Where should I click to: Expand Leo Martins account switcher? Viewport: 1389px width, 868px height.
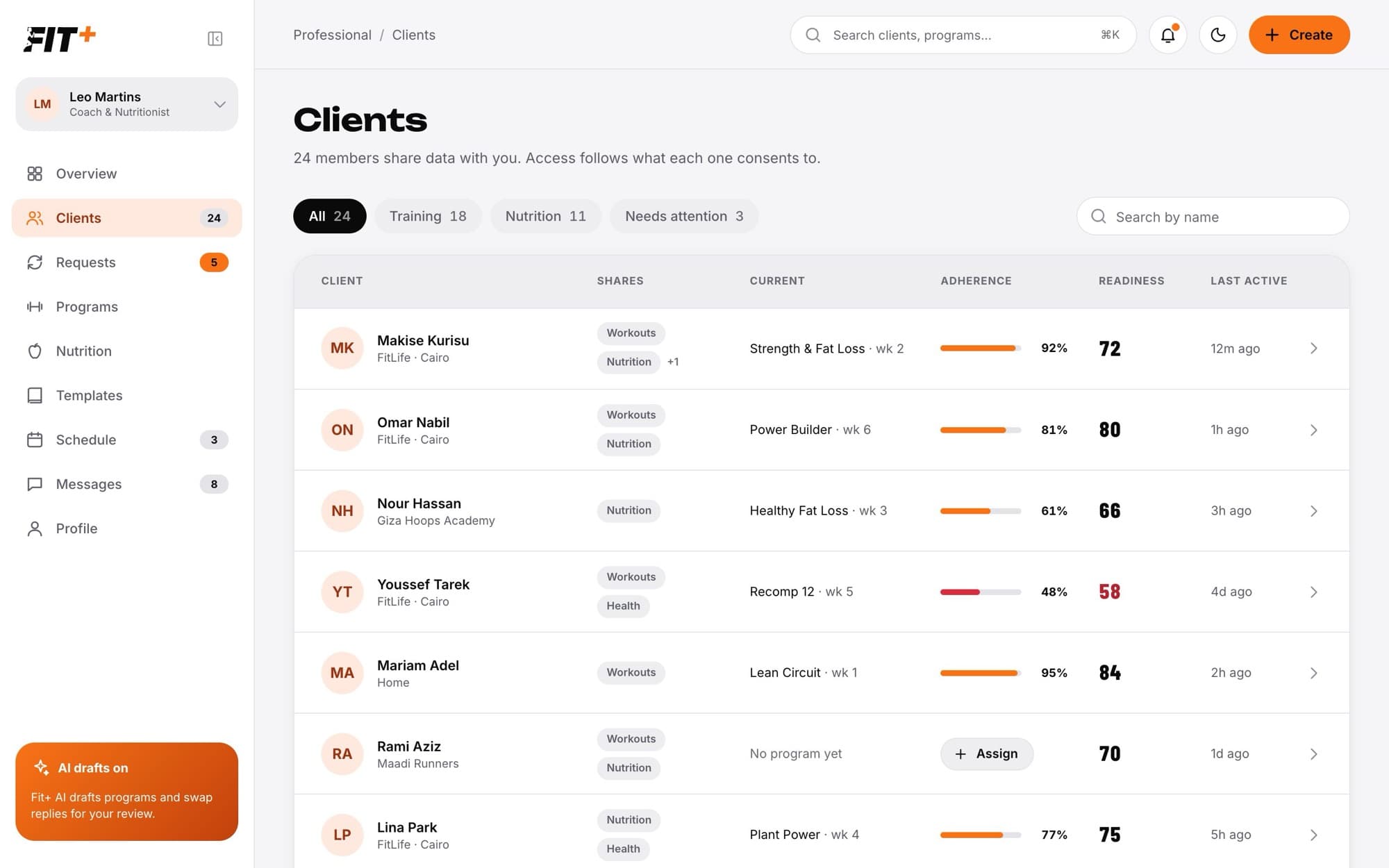pos(127,104)
